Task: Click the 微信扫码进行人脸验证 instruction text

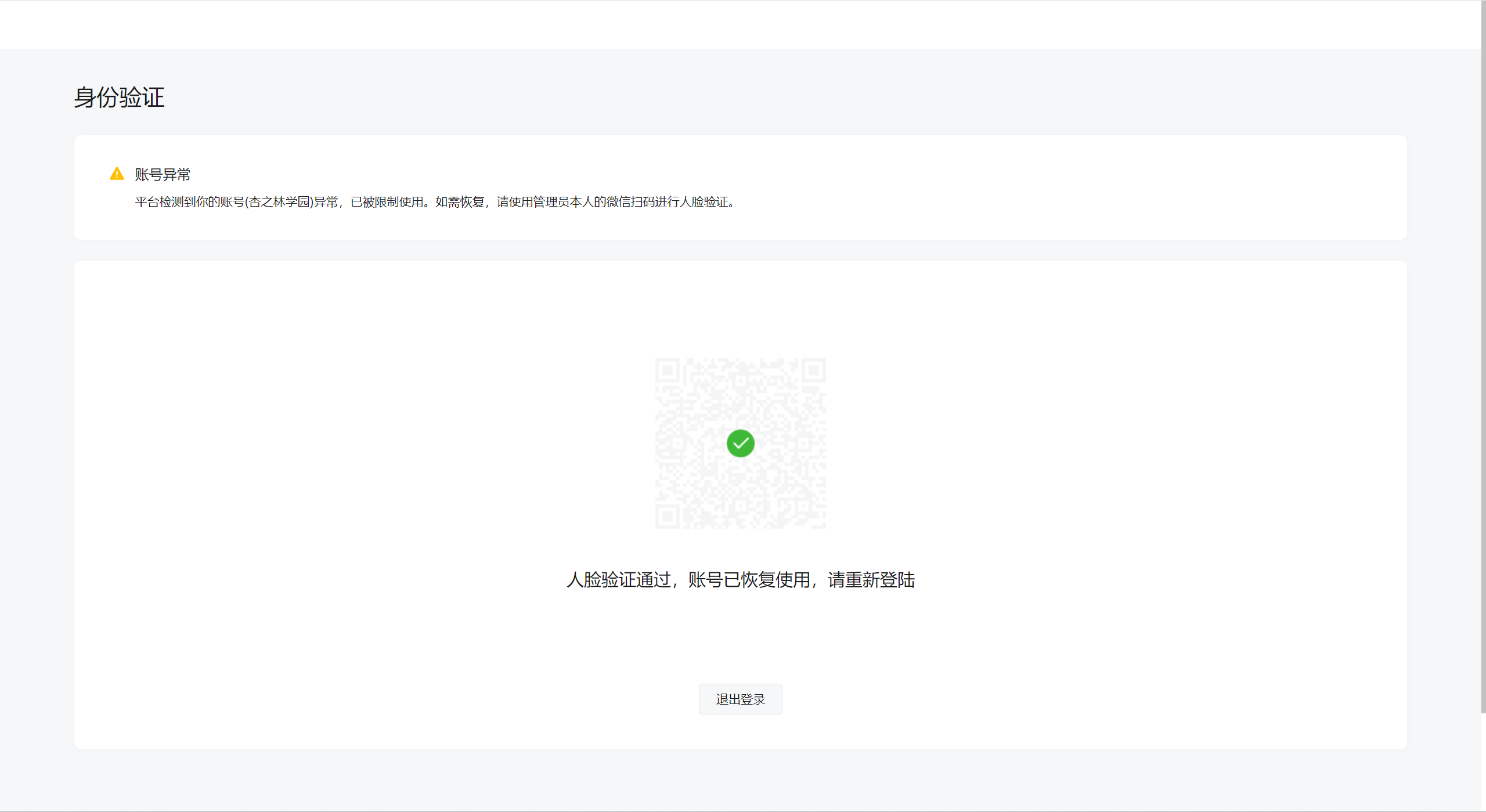Action: (x=668, y=202)
